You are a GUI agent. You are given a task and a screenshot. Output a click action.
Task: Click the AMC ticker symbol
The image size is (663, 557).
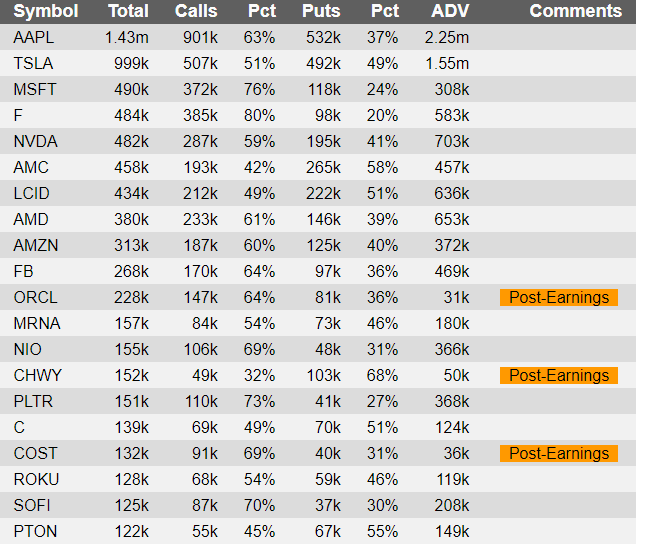tap(31, 167)
